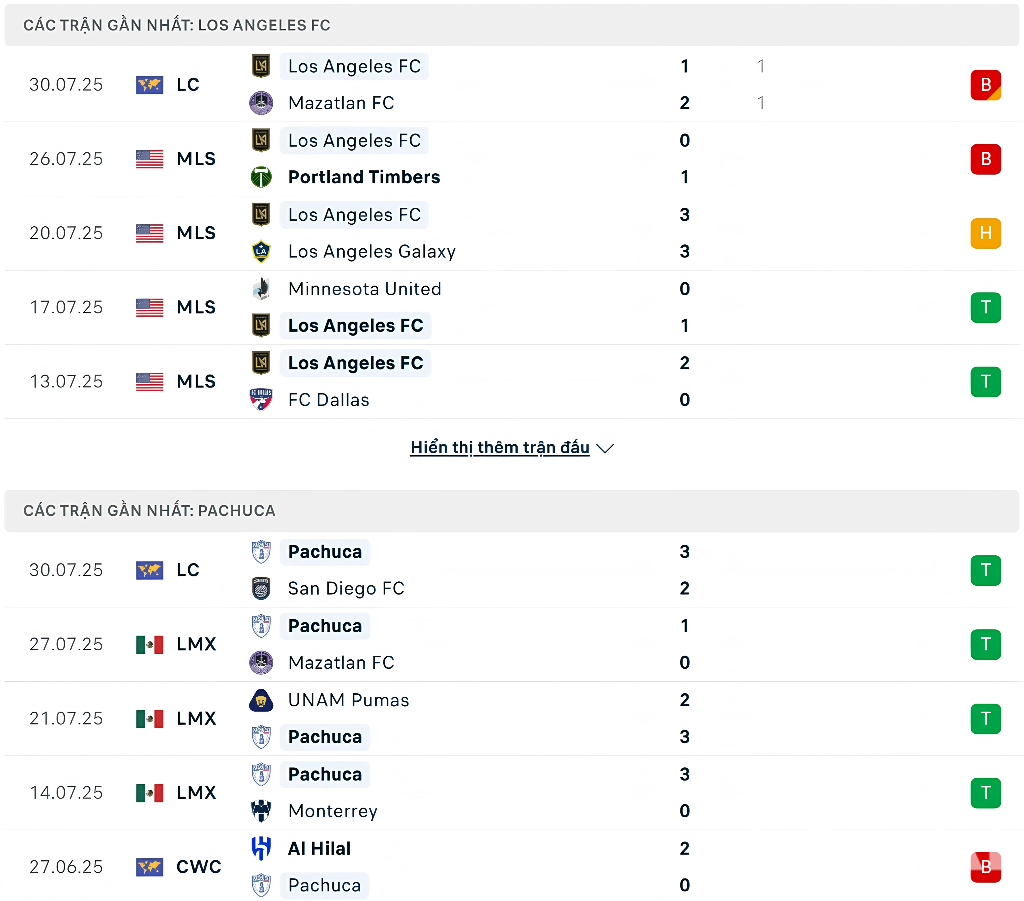Click the UNAM Pumas logo icon
This screenshot has height=901, width=1024.
click(261, 700)
